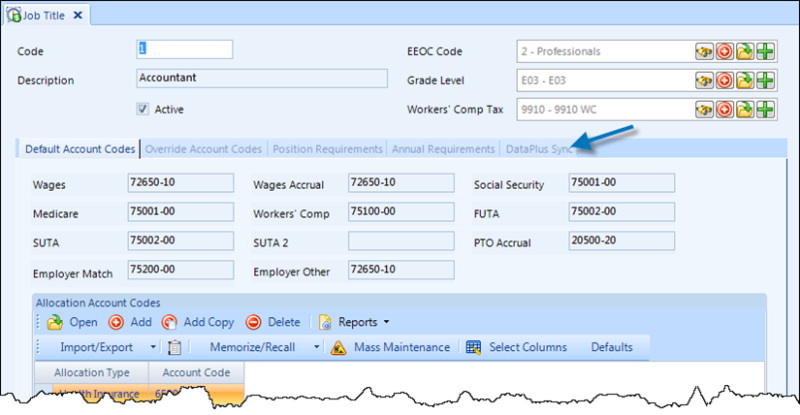Toggle the Active checkbox
800x415 pixels.
coord(143,109)
